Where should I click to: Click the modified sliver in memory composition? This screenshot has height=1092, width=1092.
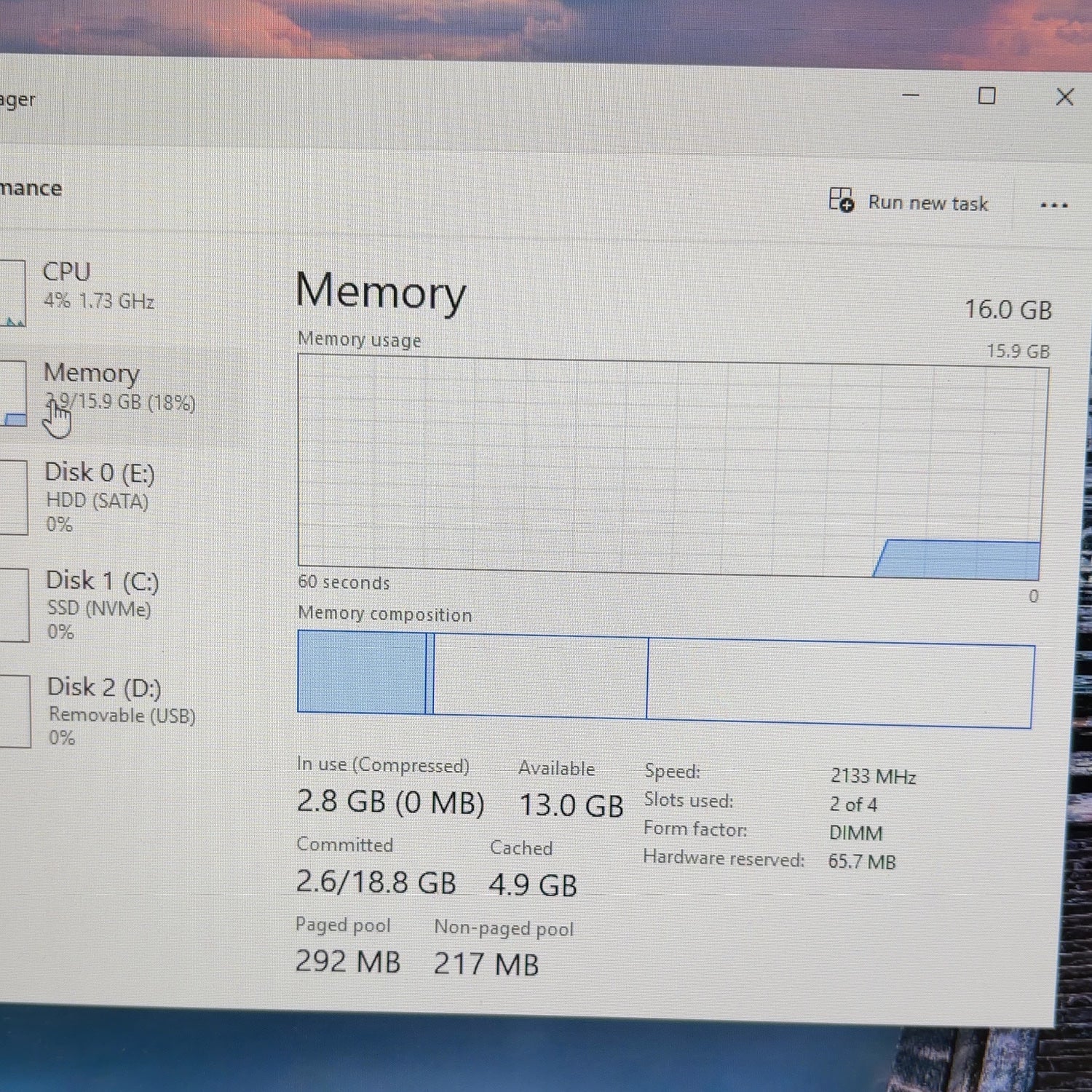coord(430,673)
